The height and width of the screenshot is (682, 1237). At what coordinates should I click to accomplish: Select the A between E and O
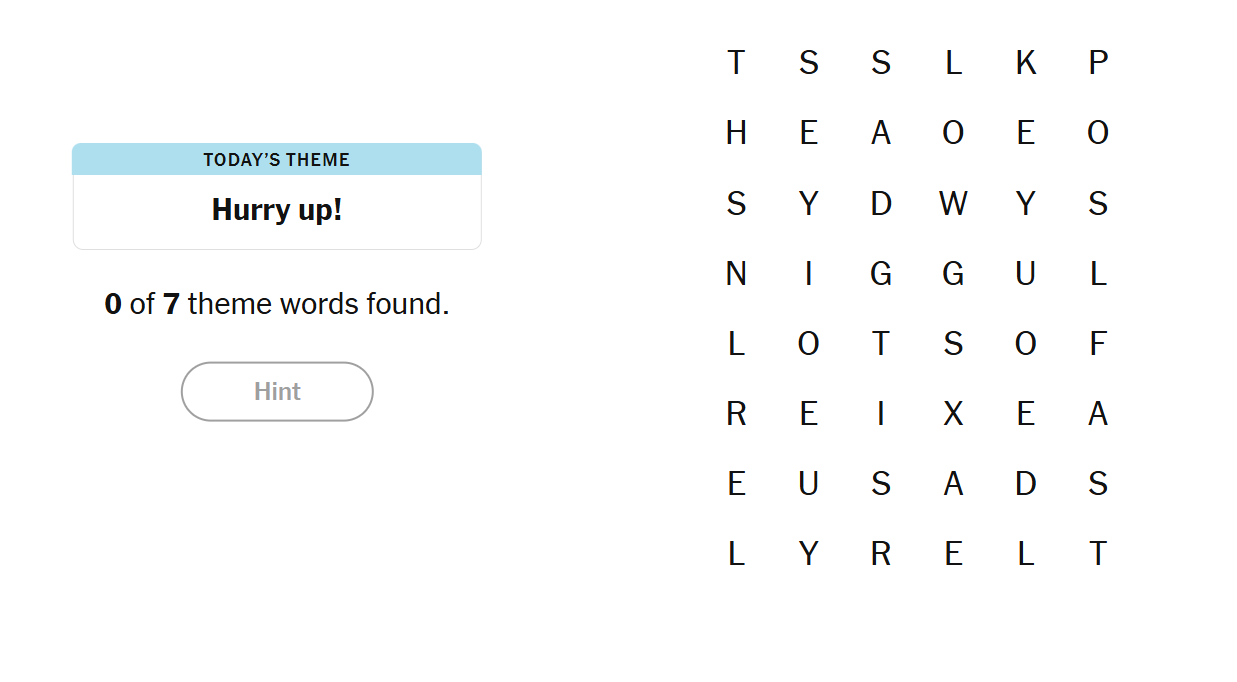point(880,133)
